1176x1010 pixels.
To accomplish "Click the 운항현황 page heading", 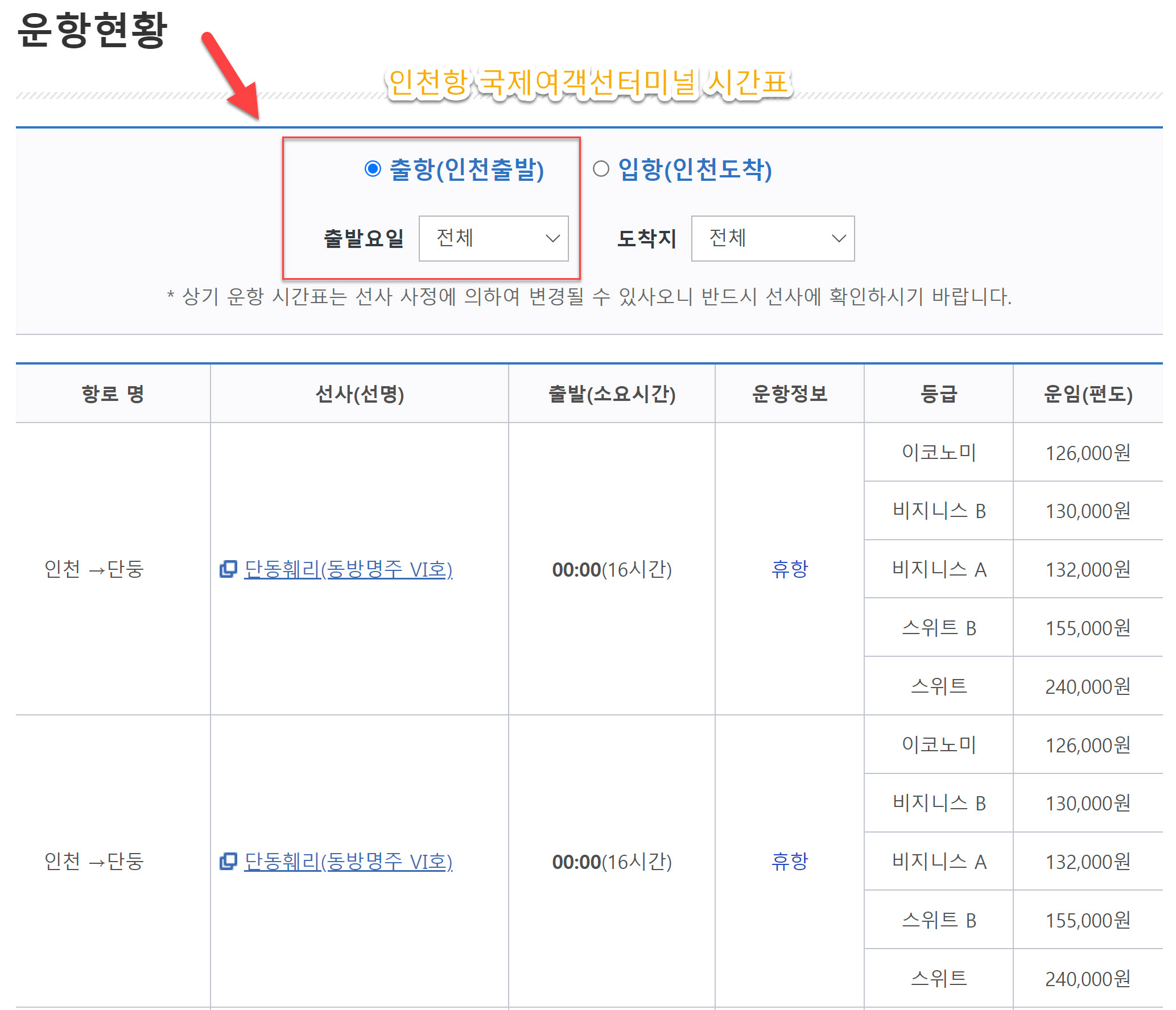I will [92, 30].
